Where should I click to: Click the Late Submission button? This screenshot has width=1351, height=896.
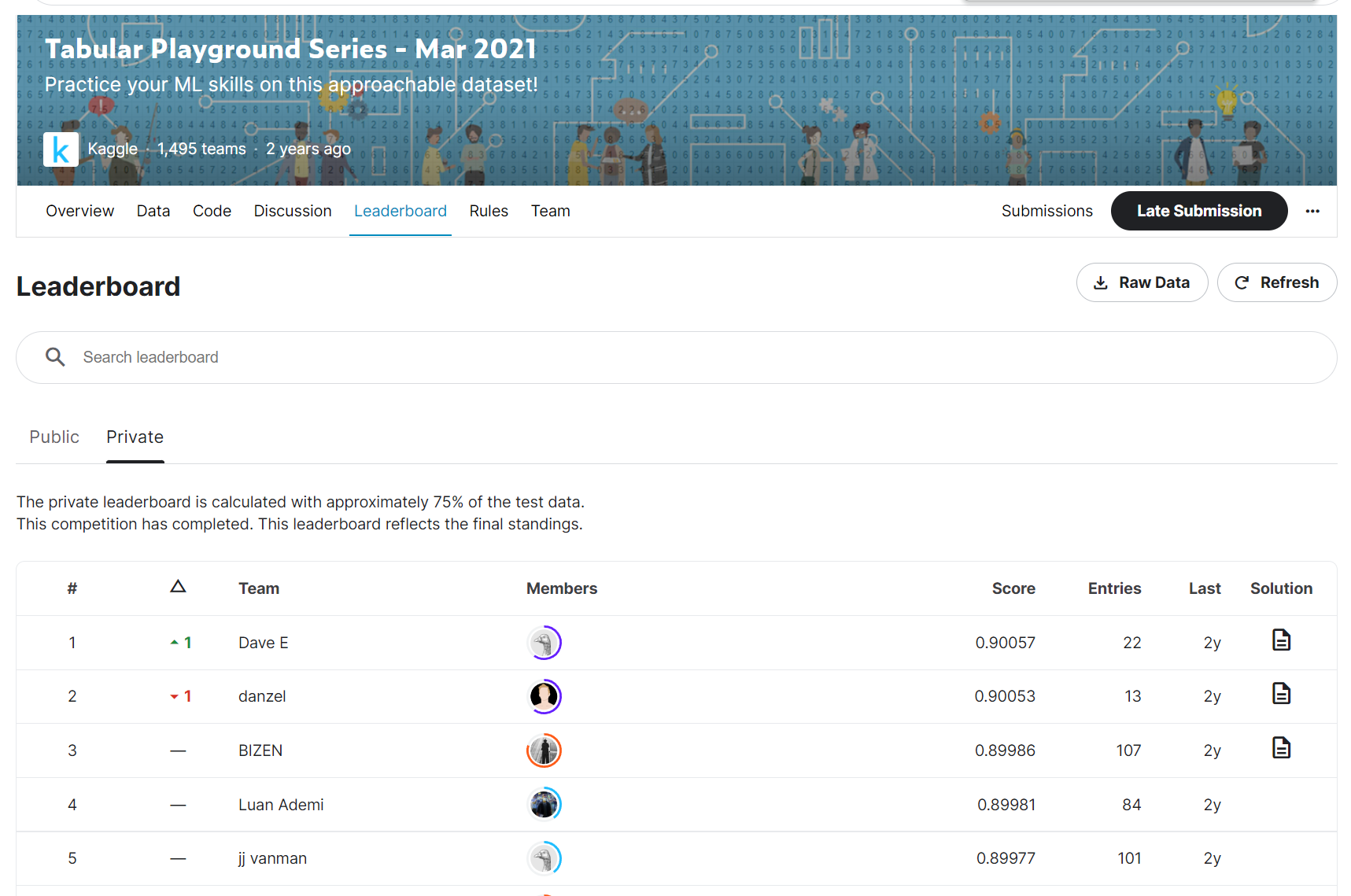1199,211
